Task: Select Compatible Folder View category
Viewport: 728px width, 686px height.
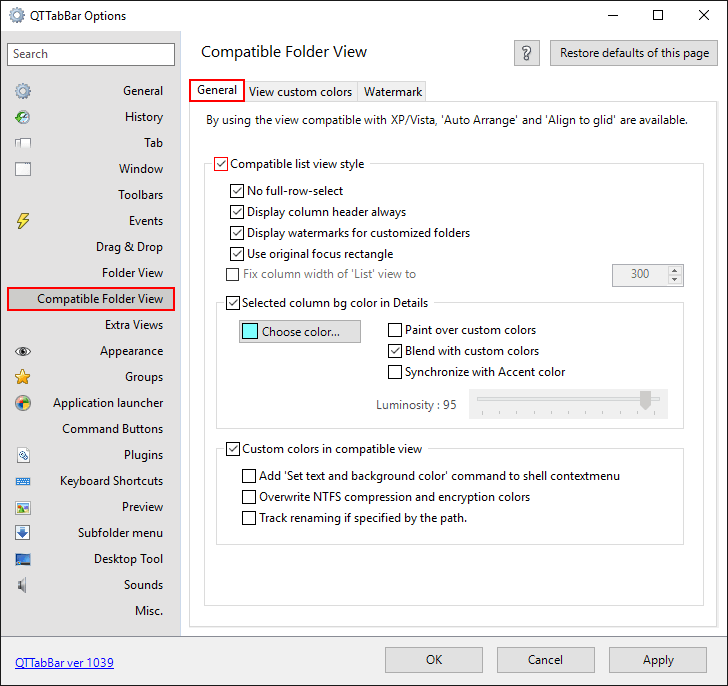Action: tap(91, 299)
